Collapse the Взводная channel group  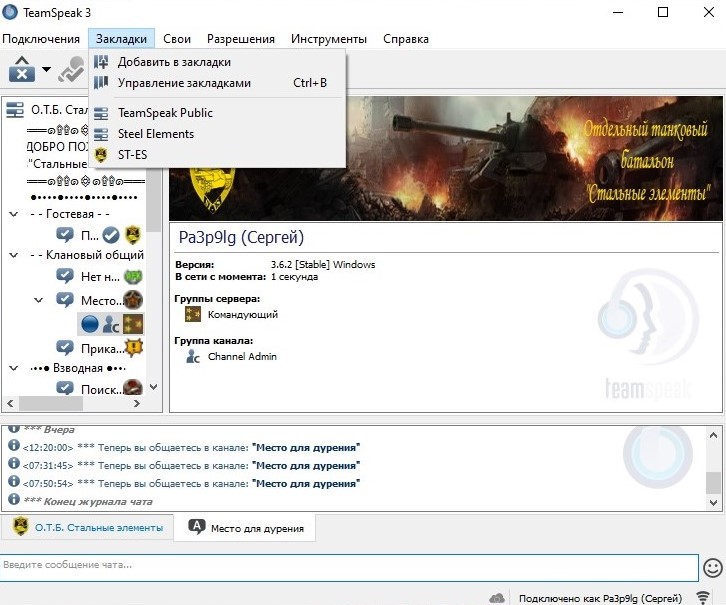(14, 368)
